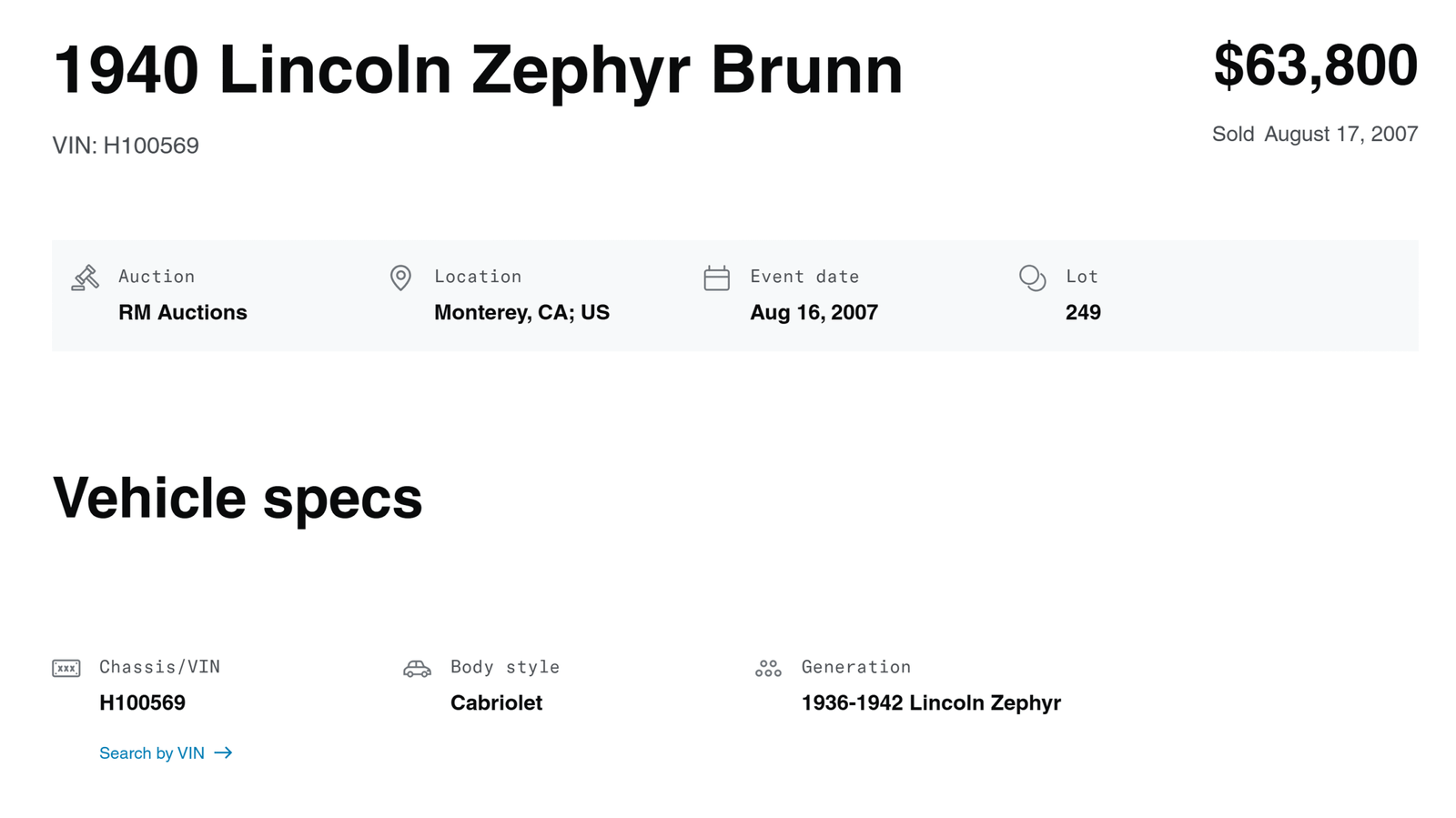
Task: Click the arrow beside Search by VIN
Action: point(223,752)
